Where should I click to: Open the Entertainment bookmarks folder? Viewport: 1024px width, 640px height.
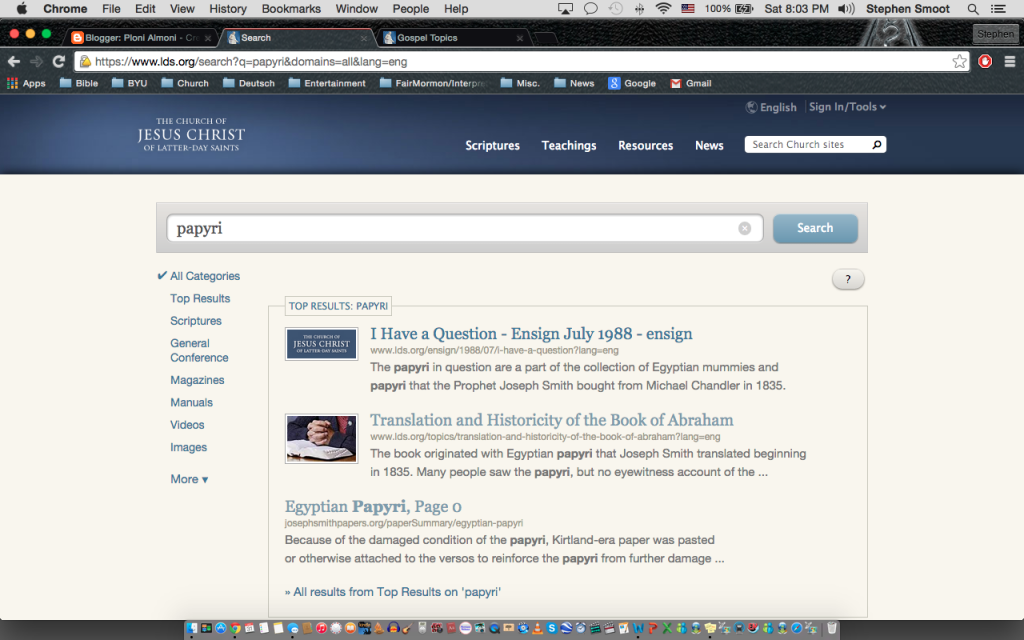327,83
